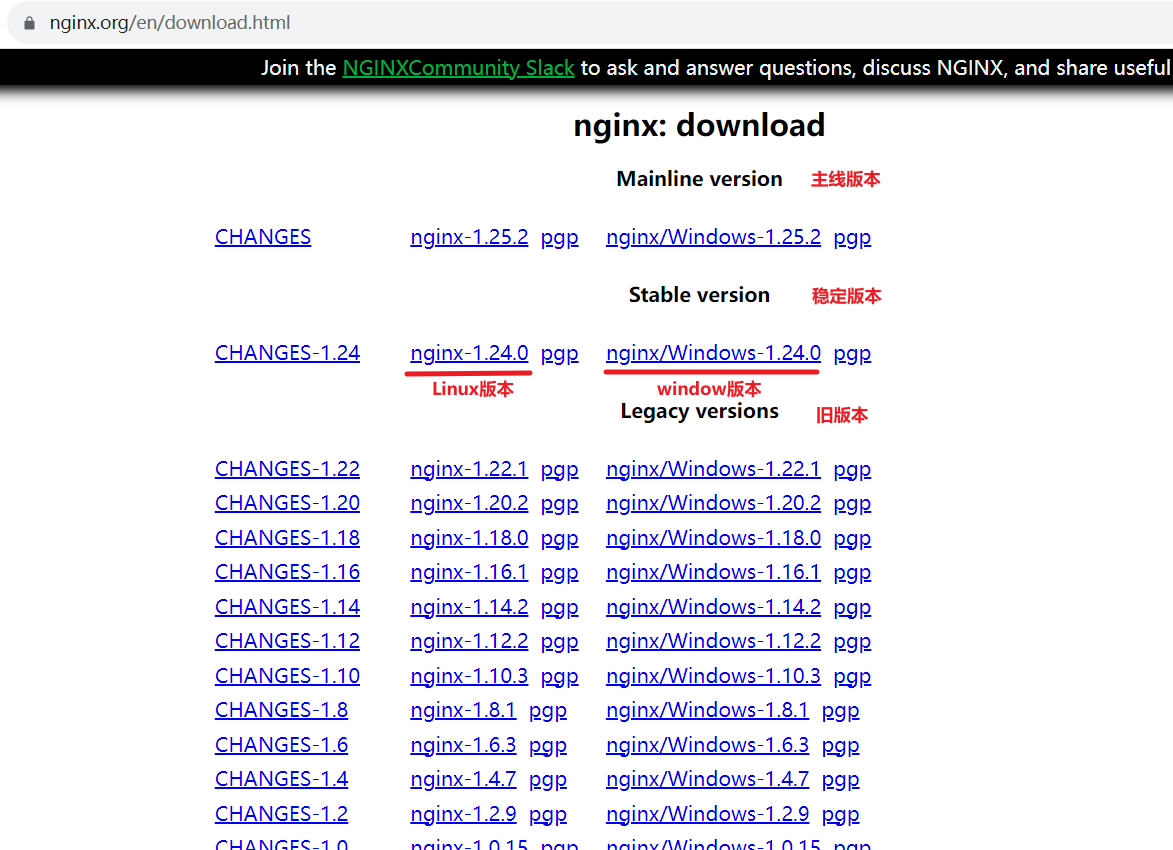1173x850 pixels.
Task: Open CHANGES-1.22 changelog
Action: (287, 468)
